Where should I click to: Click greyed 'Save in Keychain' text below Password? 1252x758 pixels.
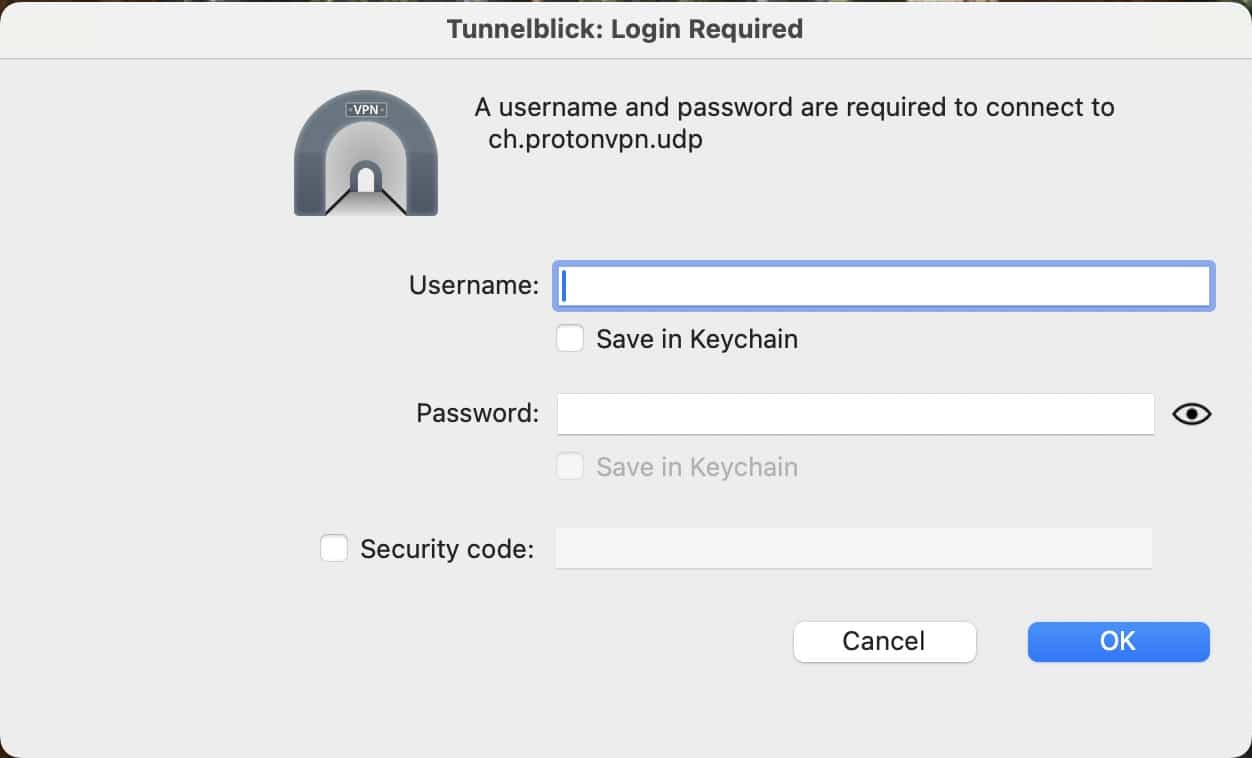coord(697,467)
